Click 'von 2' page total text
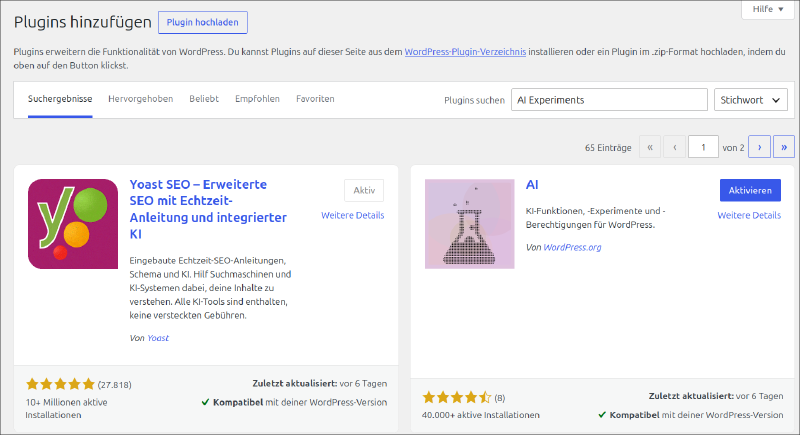Image resolution: width=800 pixels, height=435 pixels. tap(733, 147)
